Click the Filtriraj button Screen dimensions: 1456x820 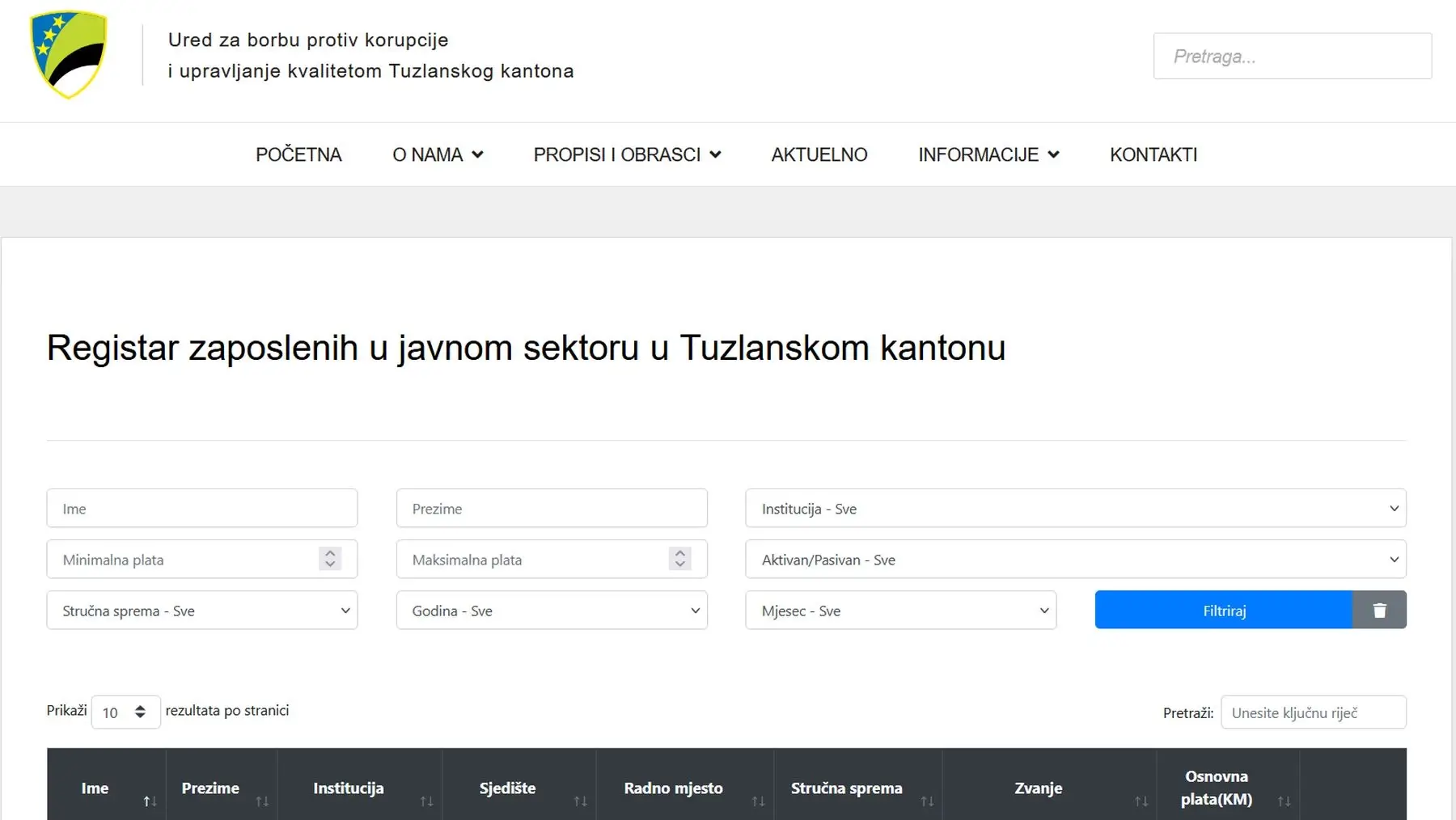pos(1223,610)
